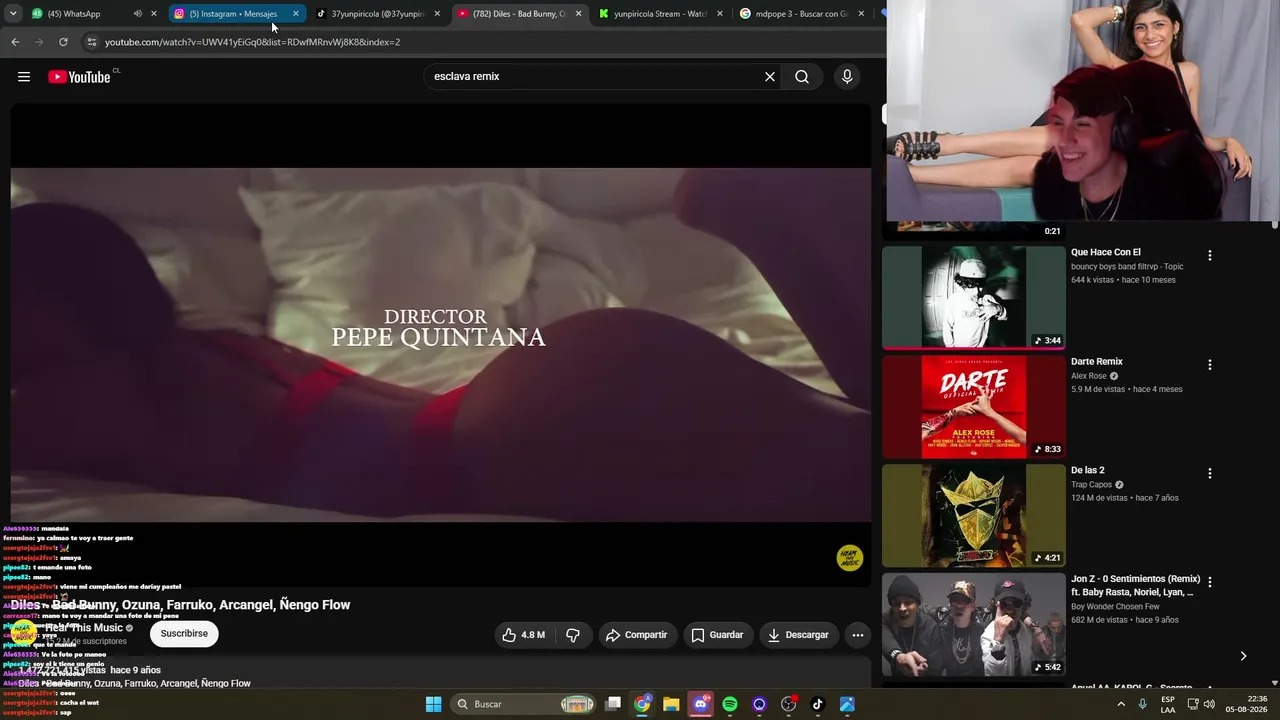Open OBS Studio from the taskbar
1280x720 pixels.
coord(788,704)
